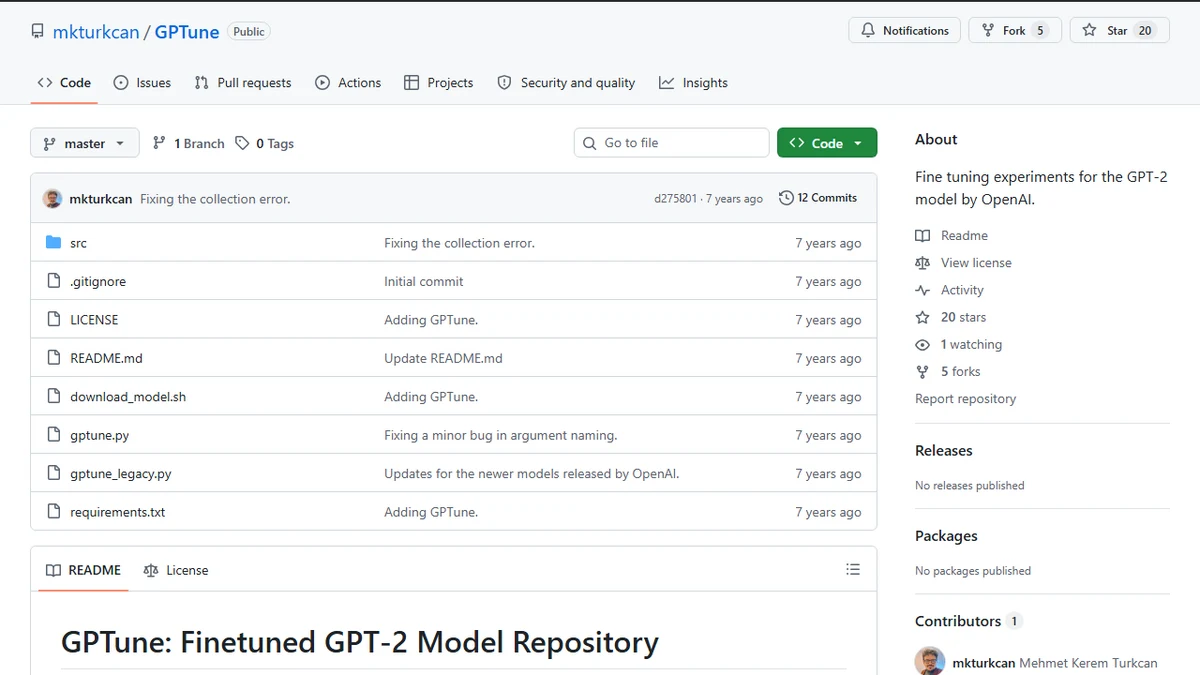
Task: Click the Notifications bell icon
Action: pyautogui.click(x=868, y=31)
